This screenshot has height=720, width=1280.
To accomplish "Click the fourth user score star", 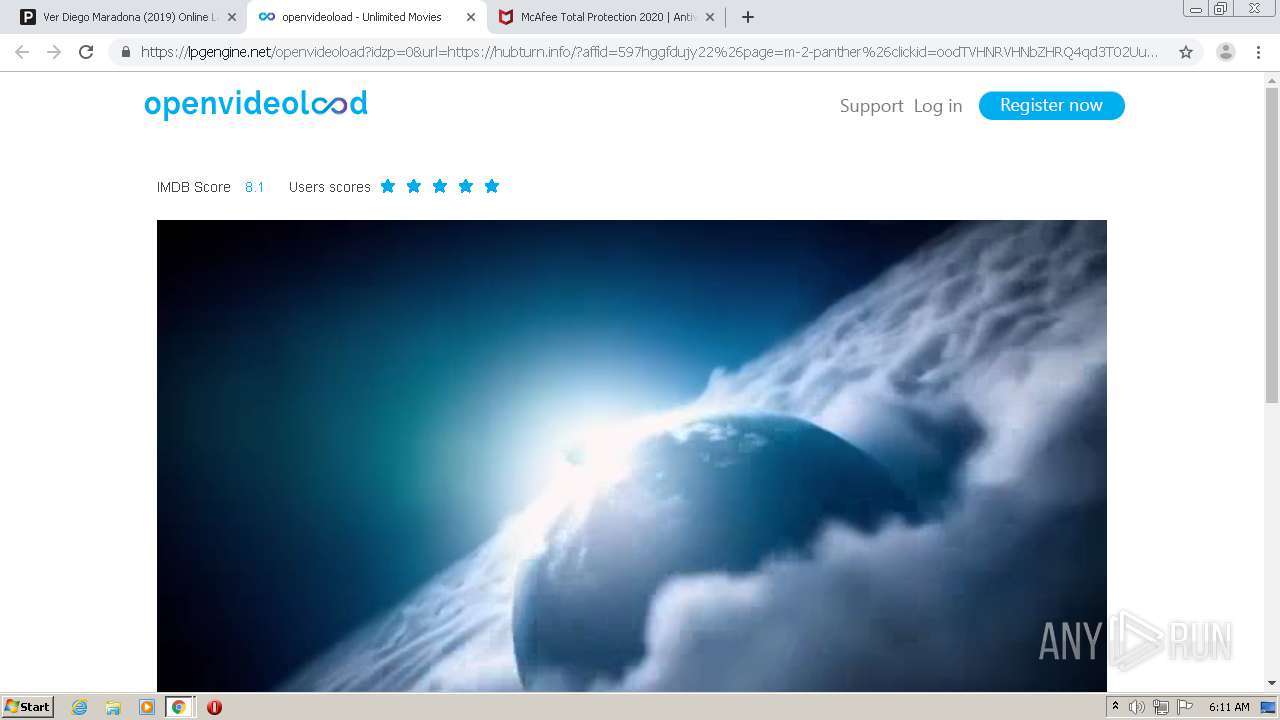I will click(466, 186).
